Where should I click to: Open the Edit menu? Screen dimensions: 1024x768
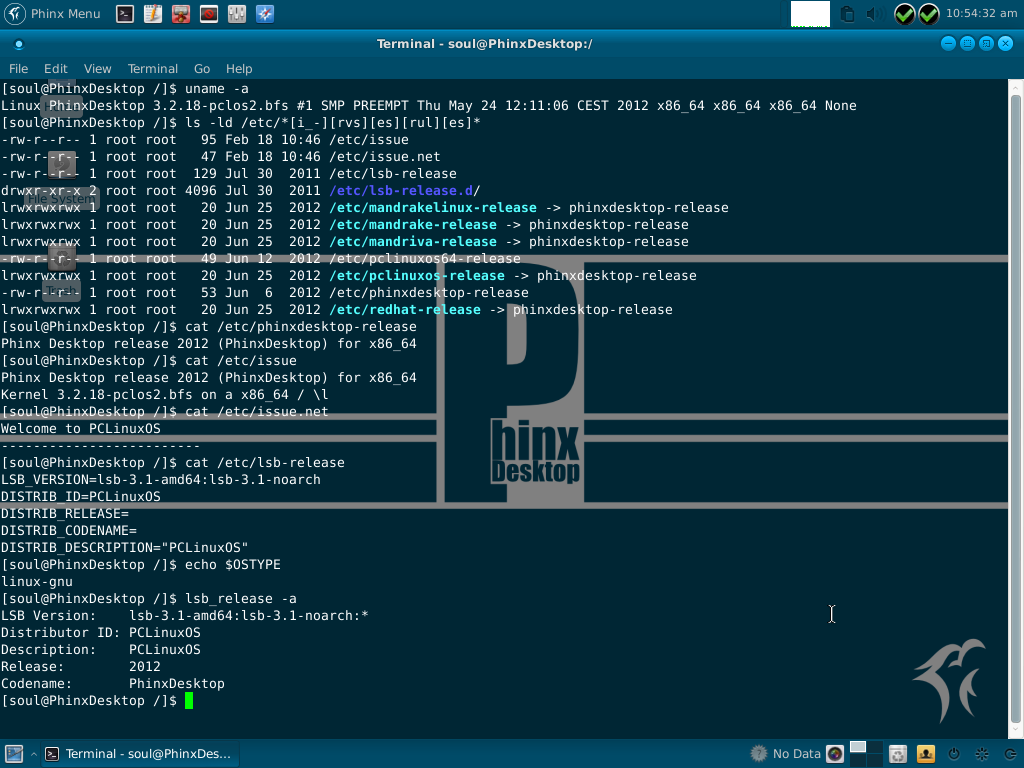[x=56, y=69]
